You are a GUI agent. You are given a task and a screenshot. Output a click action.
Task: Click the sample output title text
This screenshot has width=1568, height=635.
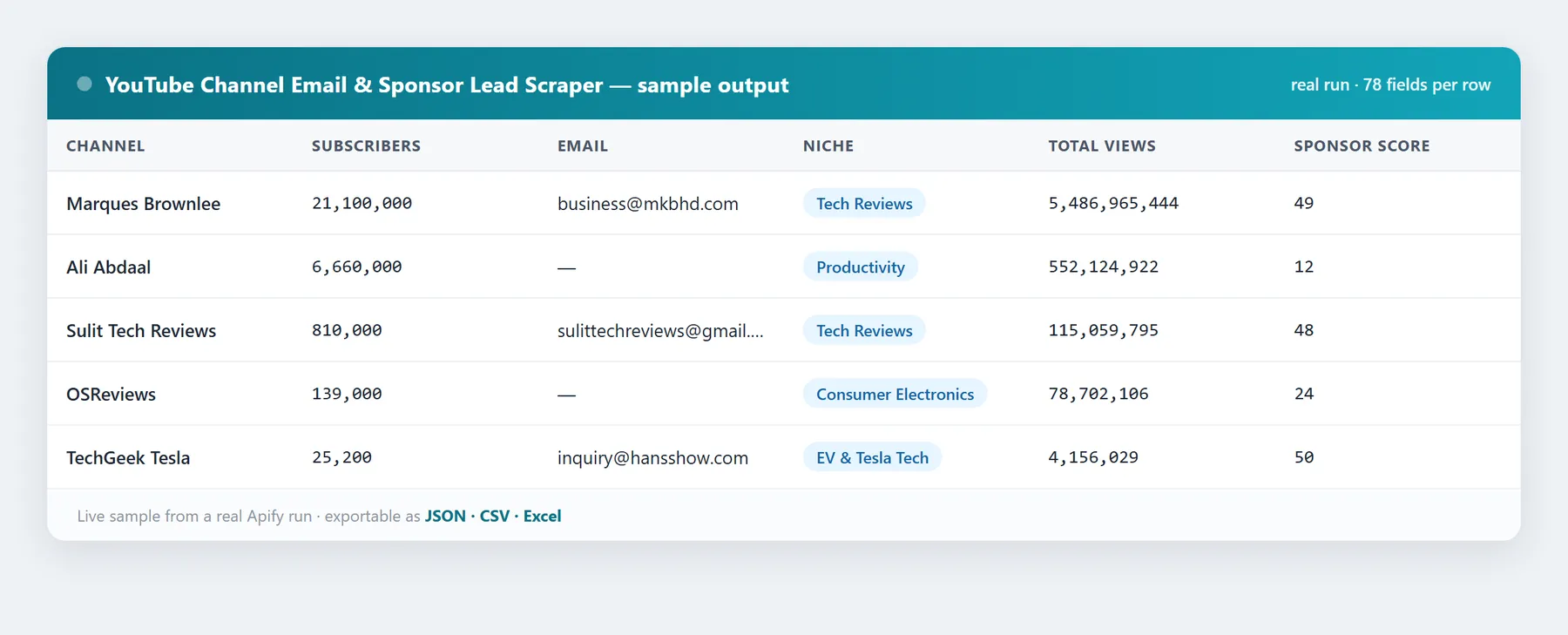[x=447, y=84]
